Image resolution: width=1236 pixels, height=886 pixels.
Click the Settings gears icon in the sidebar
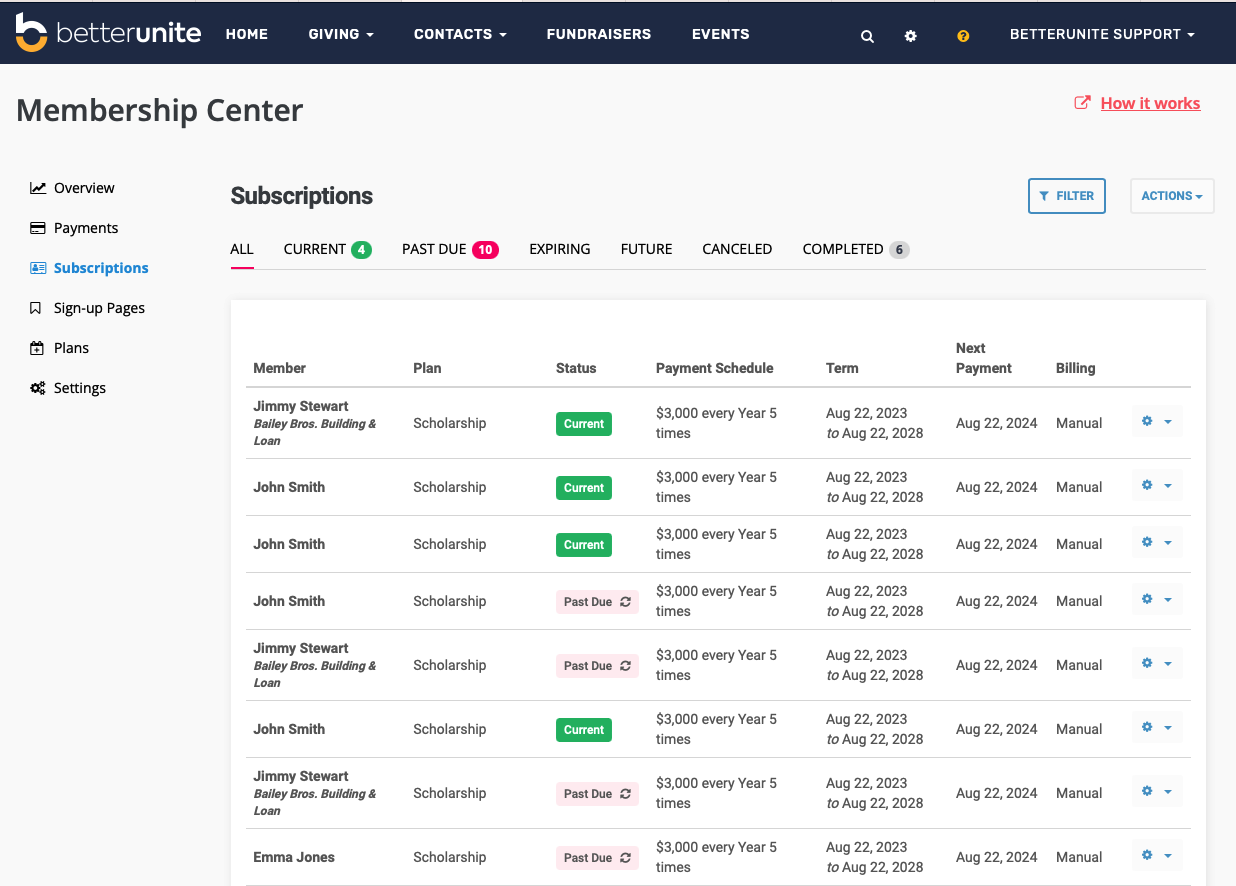[x=37, y=387]
